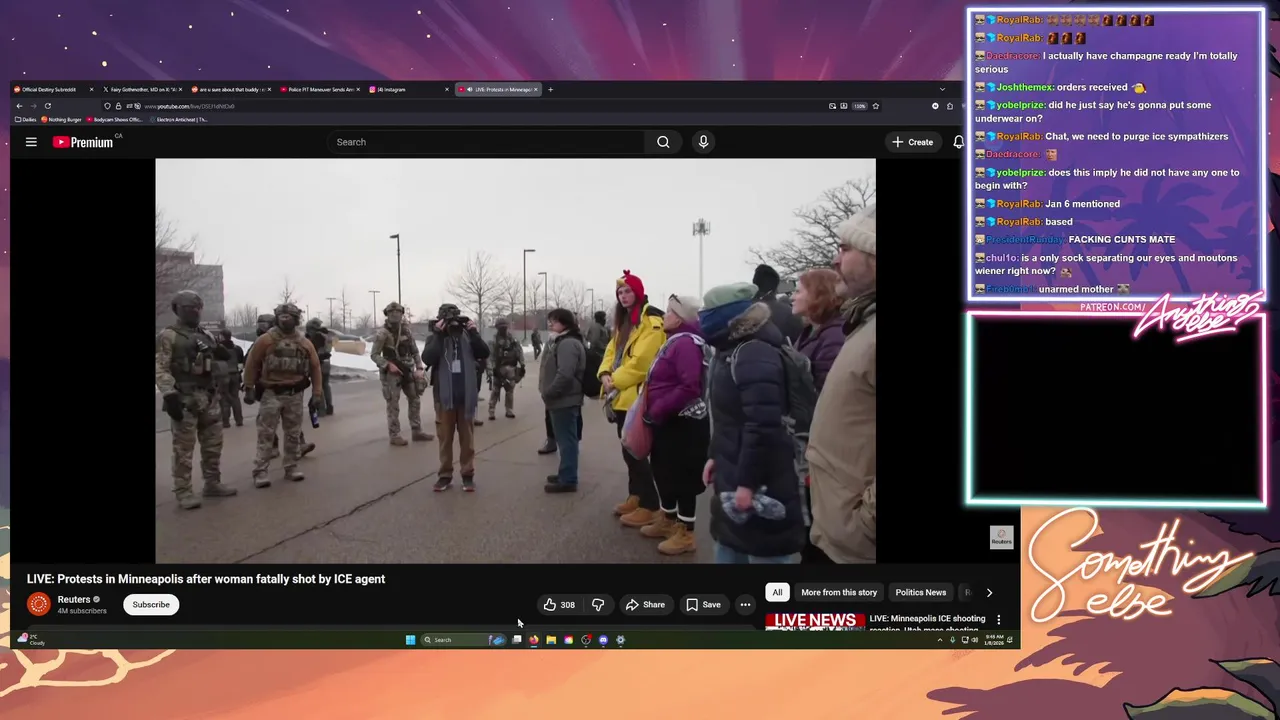
Task: Open the settings gear taskbar icon
Action: pyautogui.click(x=620, y=640)
